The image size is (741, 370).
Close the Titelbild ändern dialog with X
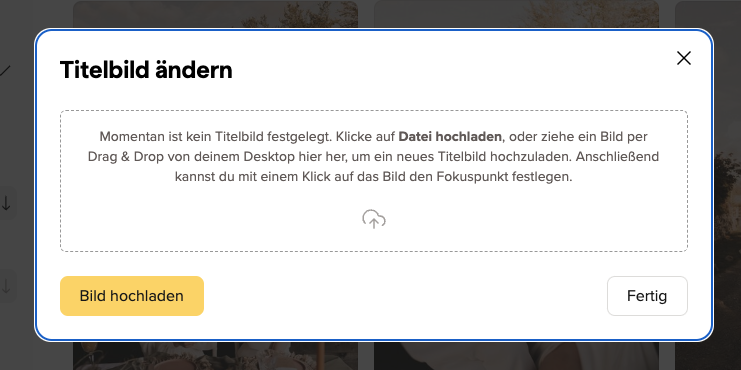(x=683, y=58)
